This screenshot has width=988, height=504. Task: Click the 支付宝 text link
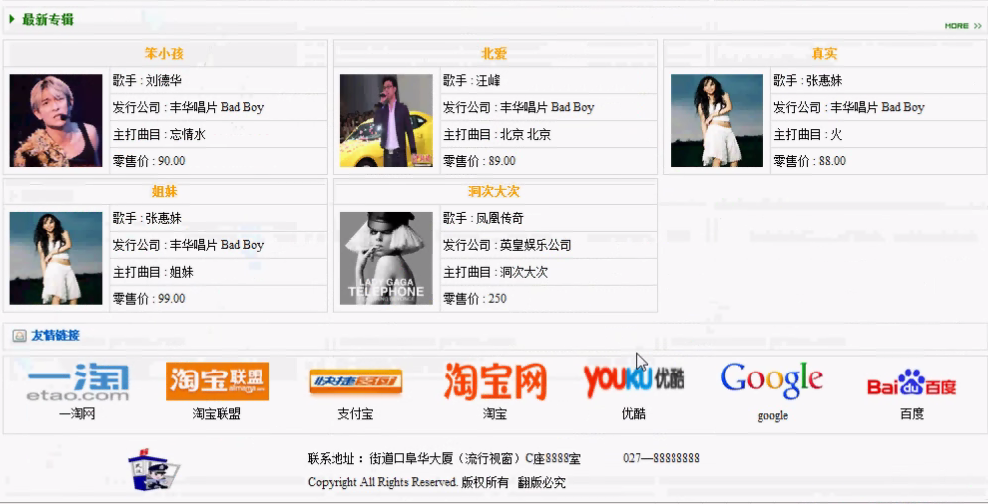355,414
